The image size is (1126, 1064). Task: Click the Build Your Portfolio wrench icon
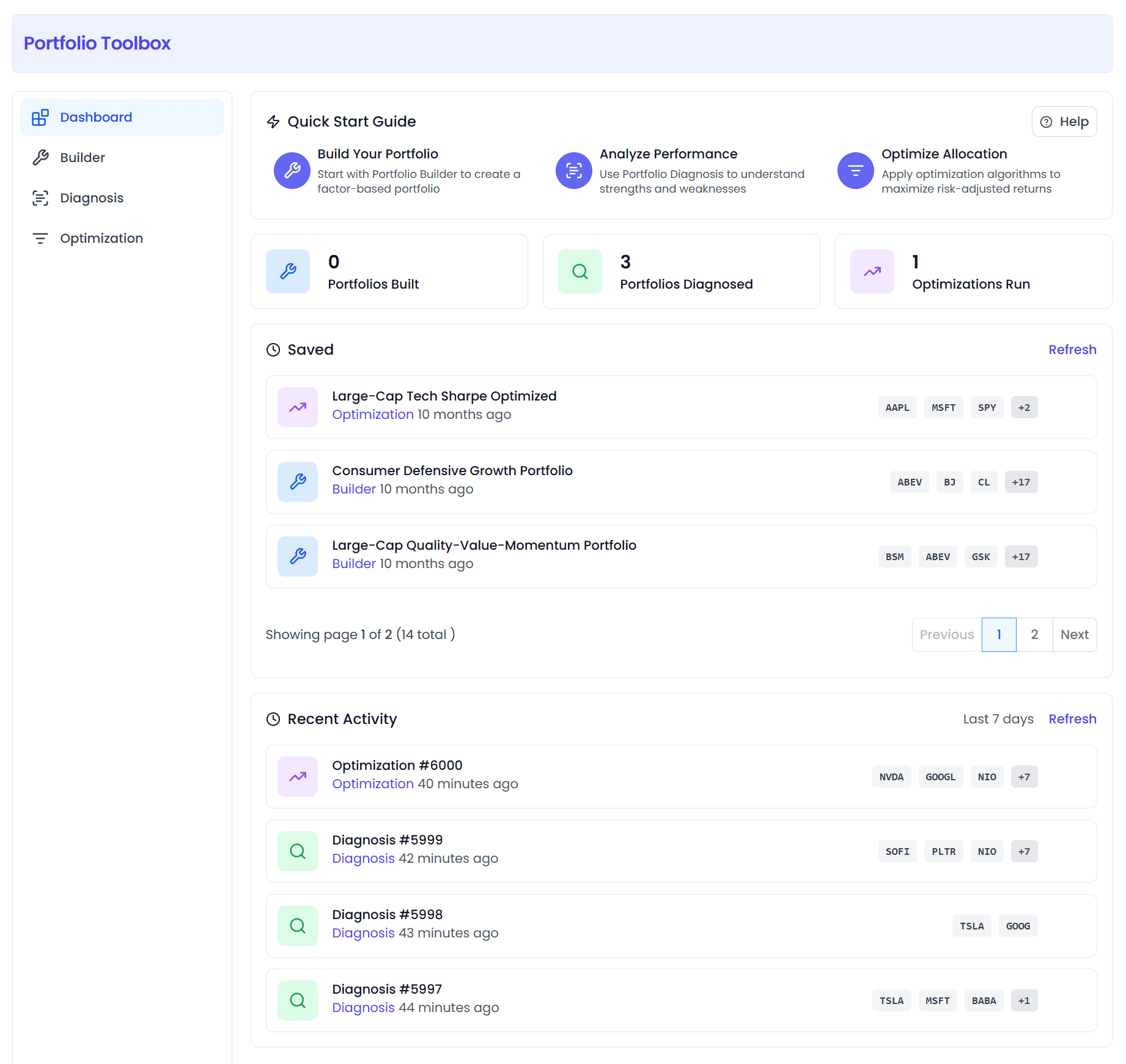pyautogui.click(x=292, y=171)
